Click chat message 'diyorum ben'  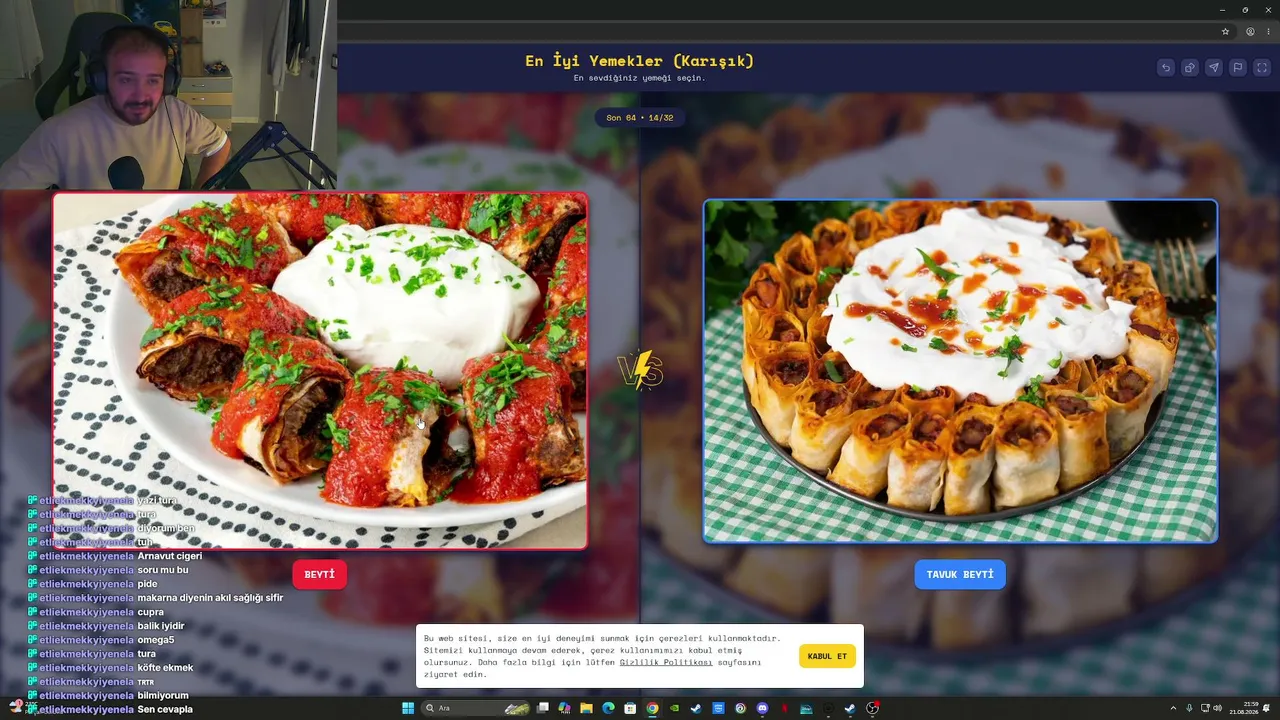pos(167,528)
